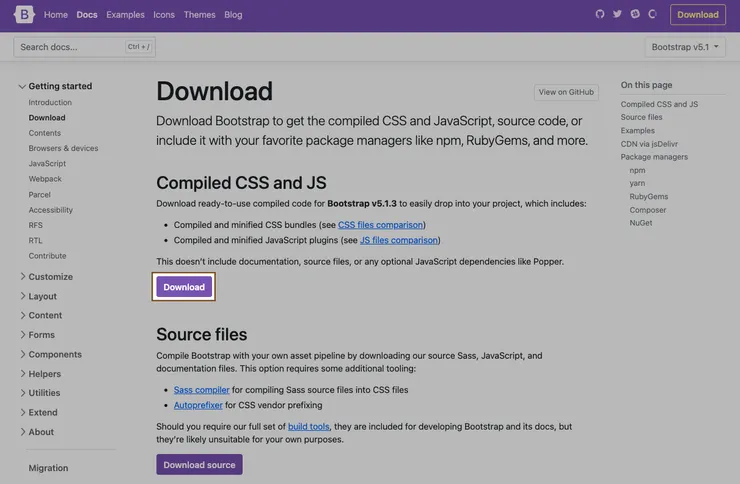Open the Slack icon in the navbar
This screenshot has width=740, height=484.
635,14
